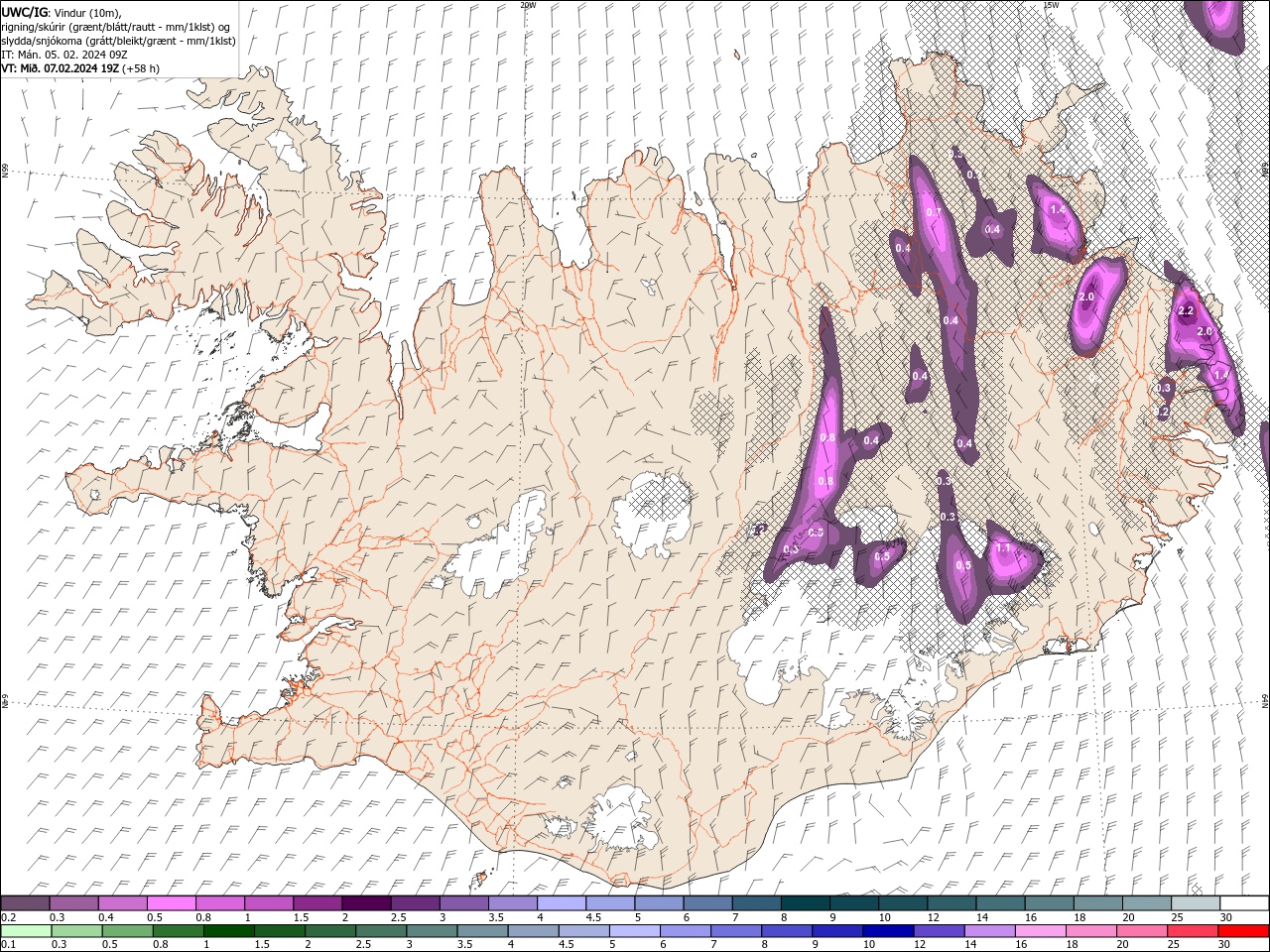
Task: Select the darkest green 1 rain legend swatch
Action: coord(228,931)
